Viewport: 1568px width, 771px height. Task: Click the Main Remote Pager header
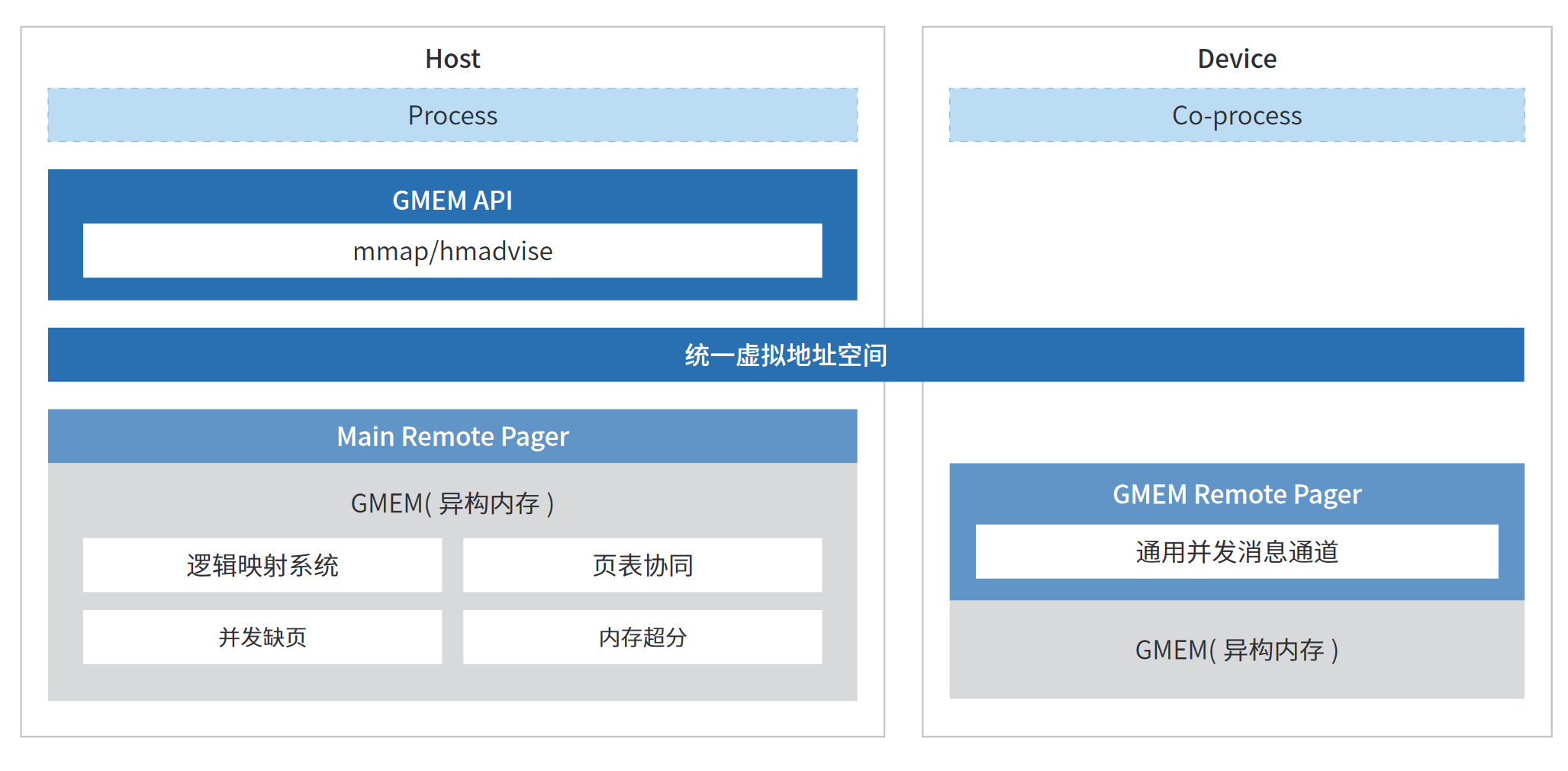(453, 436)
